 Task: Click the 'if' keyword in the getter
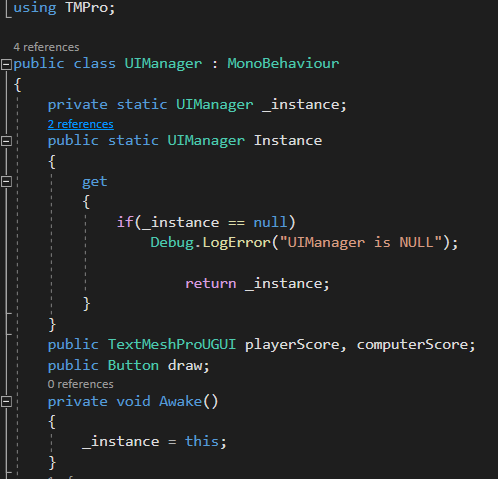click(x=125, y=222)
